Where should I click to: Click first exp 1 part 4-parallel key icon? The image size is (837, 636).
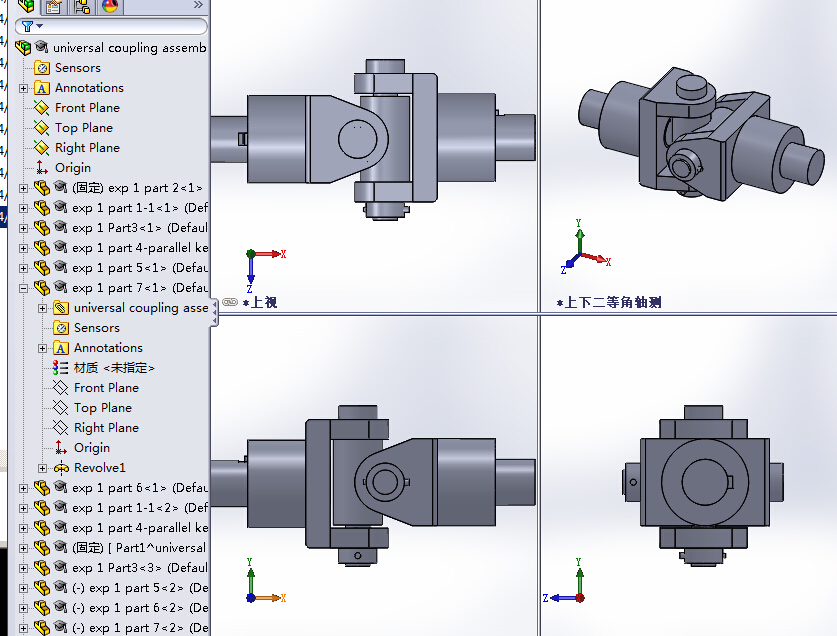coord(42,248)
